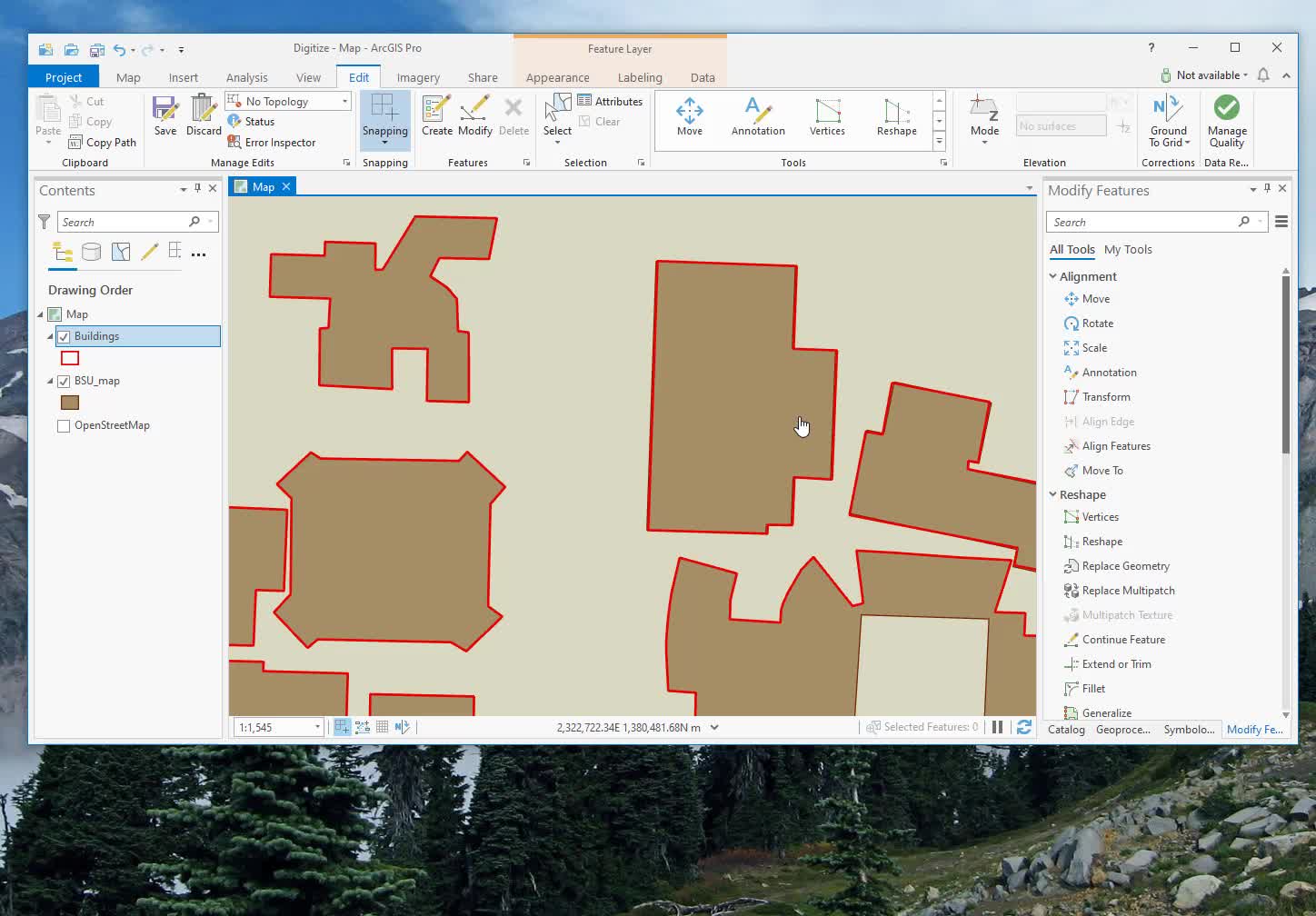1316x916 pixels.
Task: Select the Create features tool
Action: pyautogui.click(x=437, y=116)
